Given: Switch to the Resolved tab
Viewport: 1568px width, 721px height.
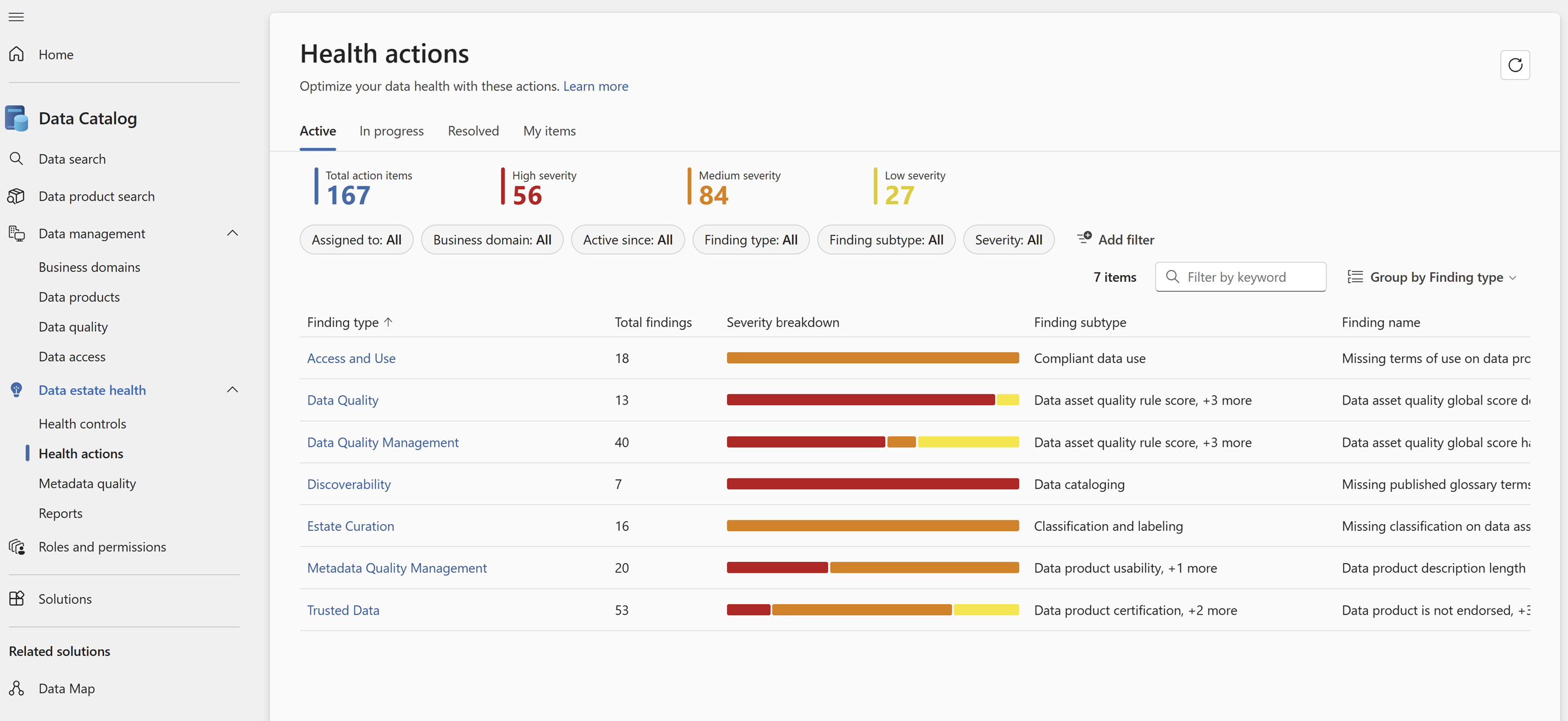Looking at the screenshot, I should [473, 131].
